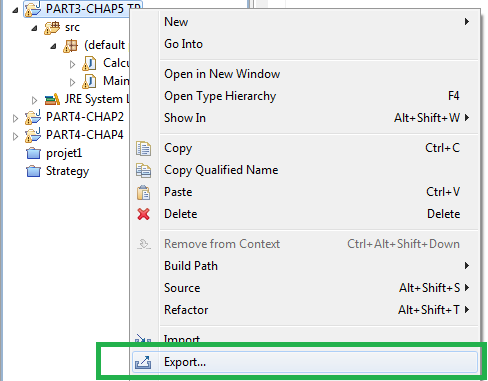The width and height of the screenshot is (488, 381).
Task: Click the src source folder icon
Action: pyautogui.click(x=52, y=27)
